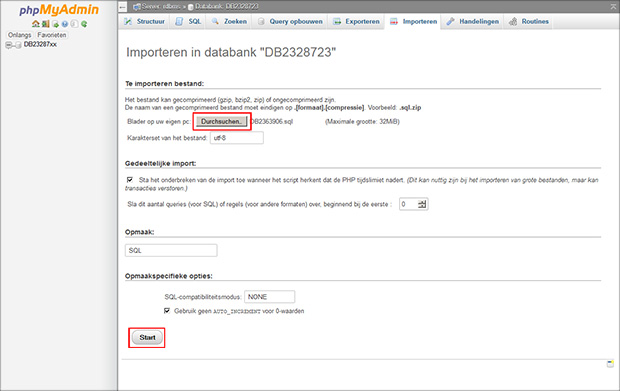Open the query window icon with green arrow
This screenshot has width=620, height=391.
pos(55,24)
